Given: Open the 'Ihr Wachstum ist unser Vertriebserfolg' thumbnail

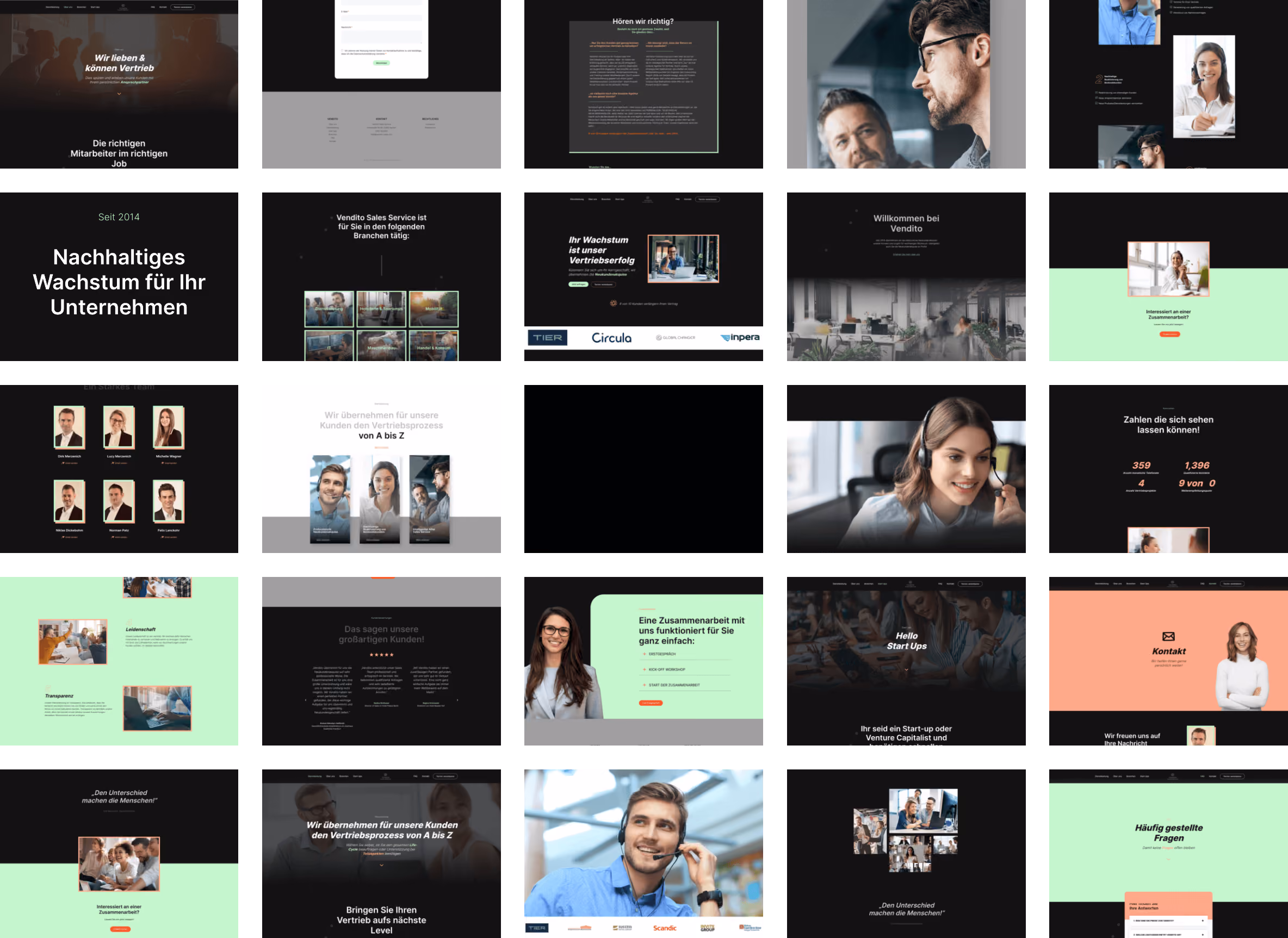Looking at the screenshot, I should click(x=643, y=277).
